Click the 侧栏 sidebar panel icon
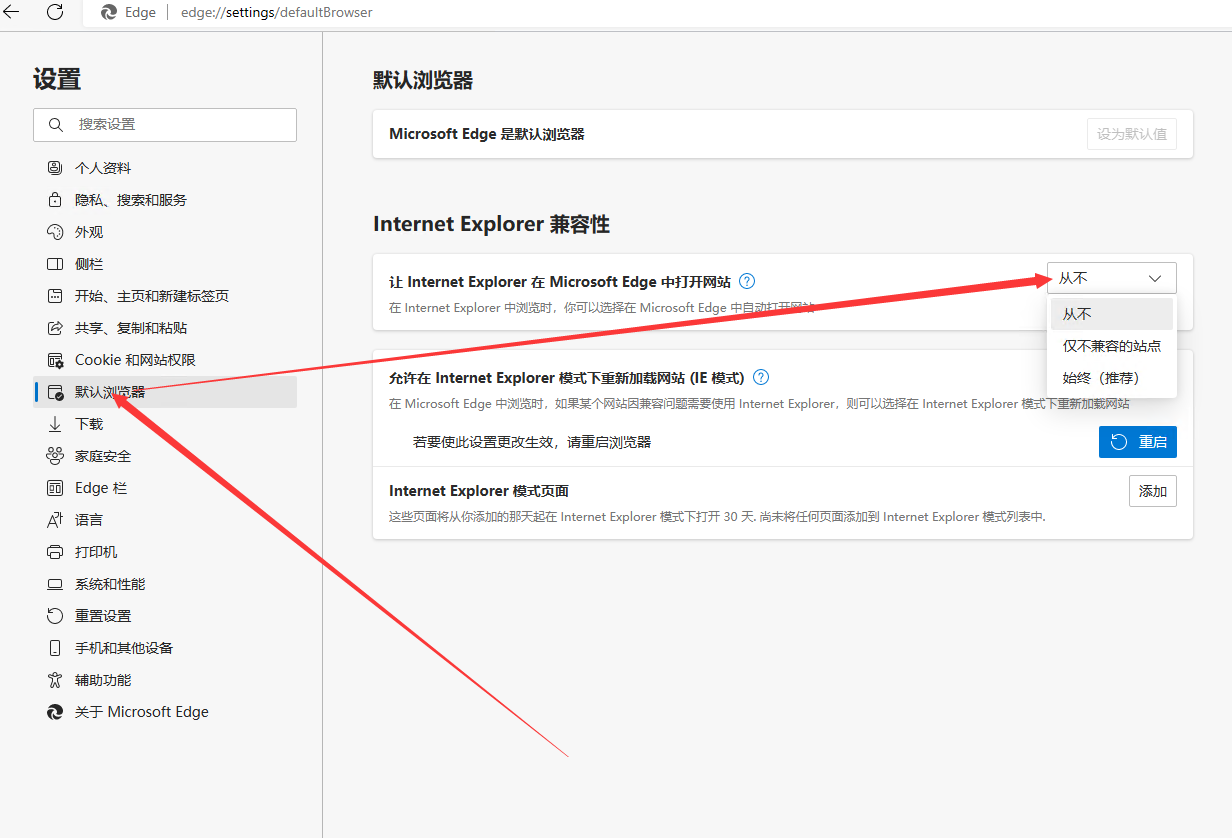This screenshot has height=838, width=1232. pyautogui.click(x=55, y=264)
